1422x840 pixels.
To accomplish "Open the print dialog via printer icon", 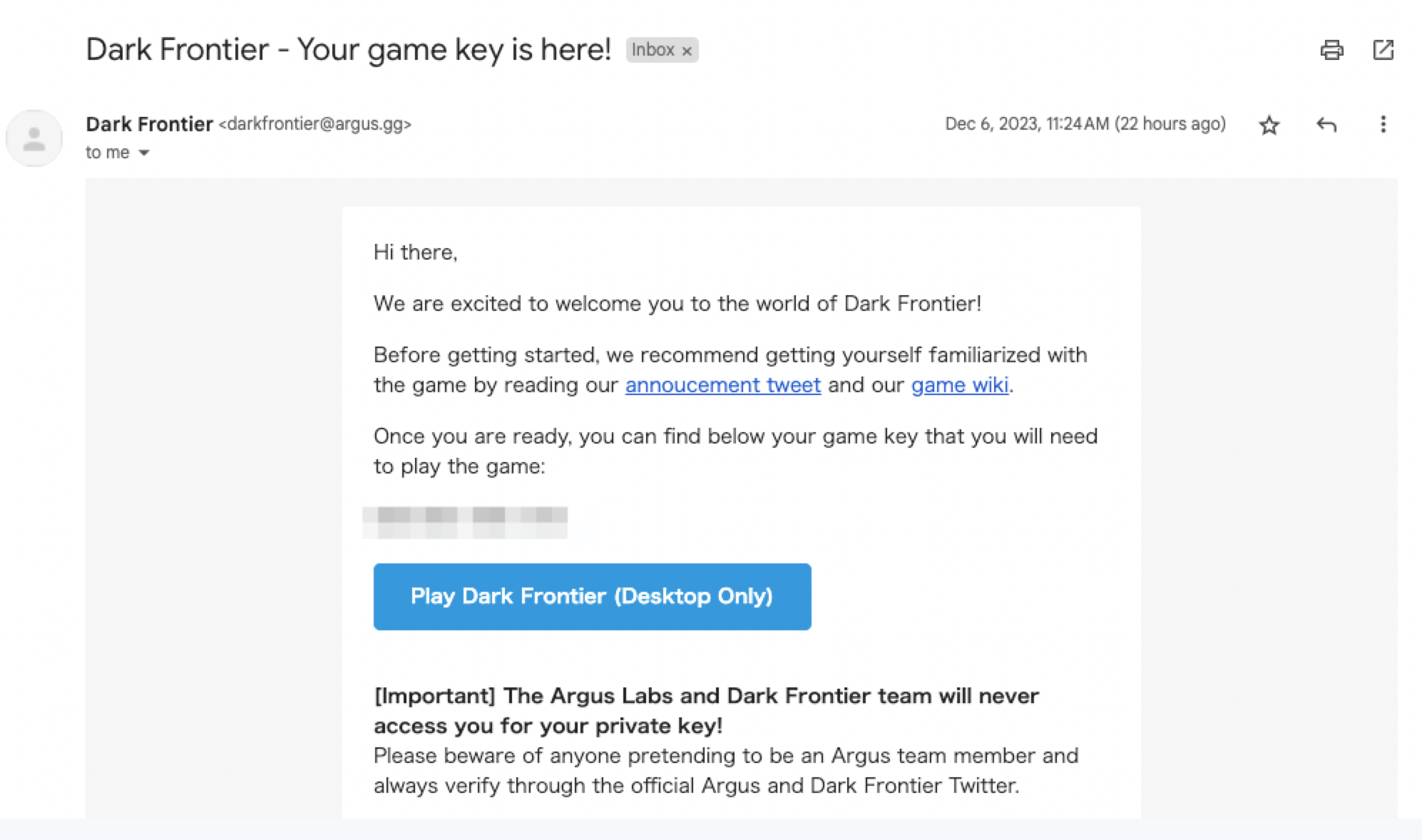I will [1332, 50].
